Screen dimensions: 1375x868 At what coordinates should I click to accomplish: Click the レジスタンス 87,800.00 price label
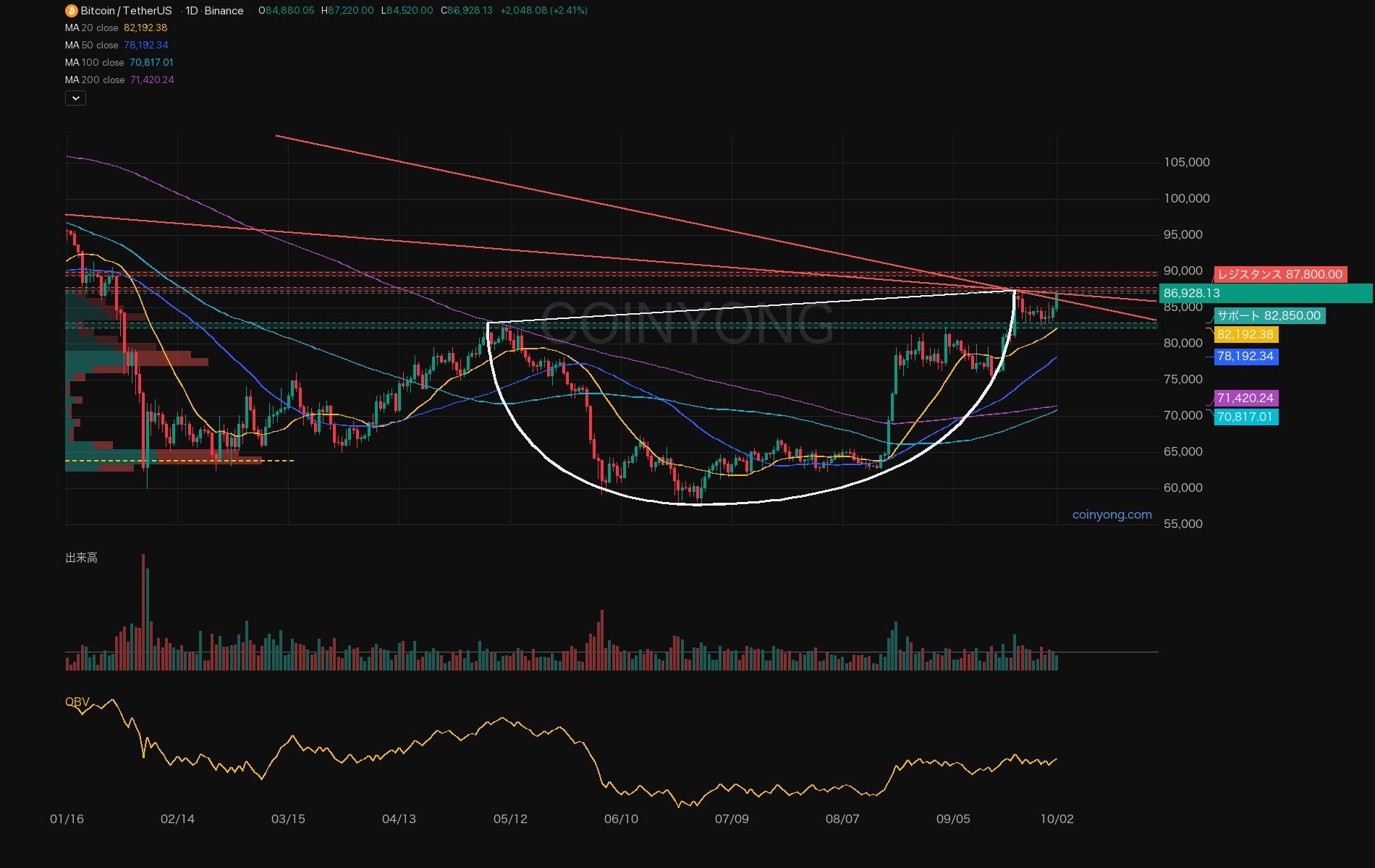point(1280,274)
